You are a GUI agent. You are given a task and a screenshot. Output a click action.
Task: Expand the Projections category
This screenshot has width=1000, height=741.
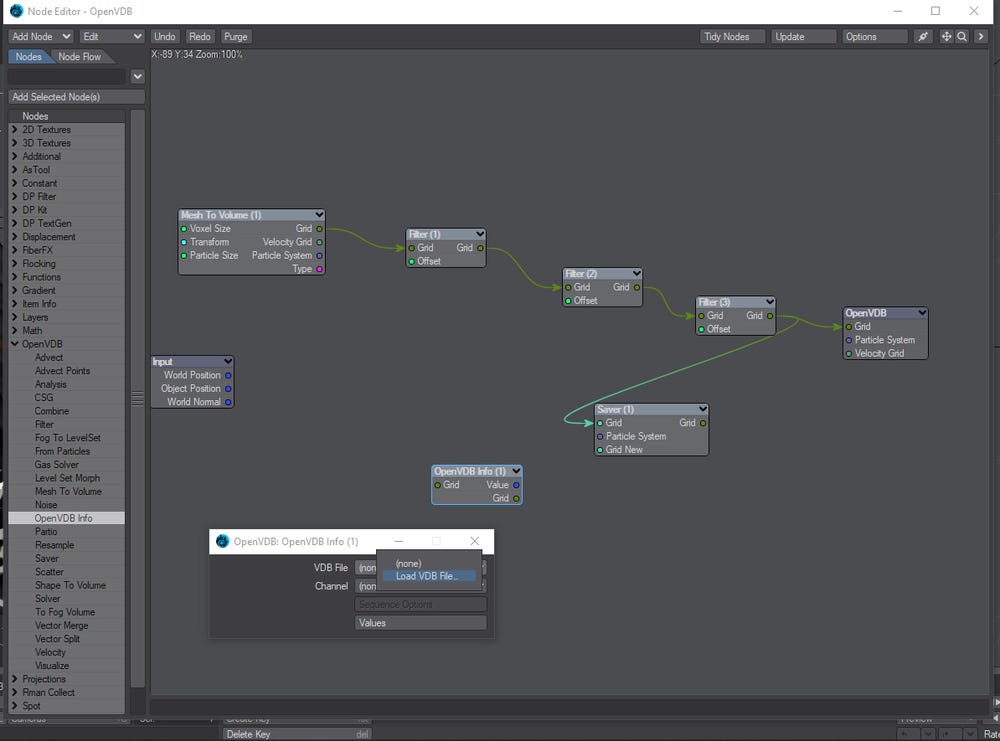pos(15,679)
